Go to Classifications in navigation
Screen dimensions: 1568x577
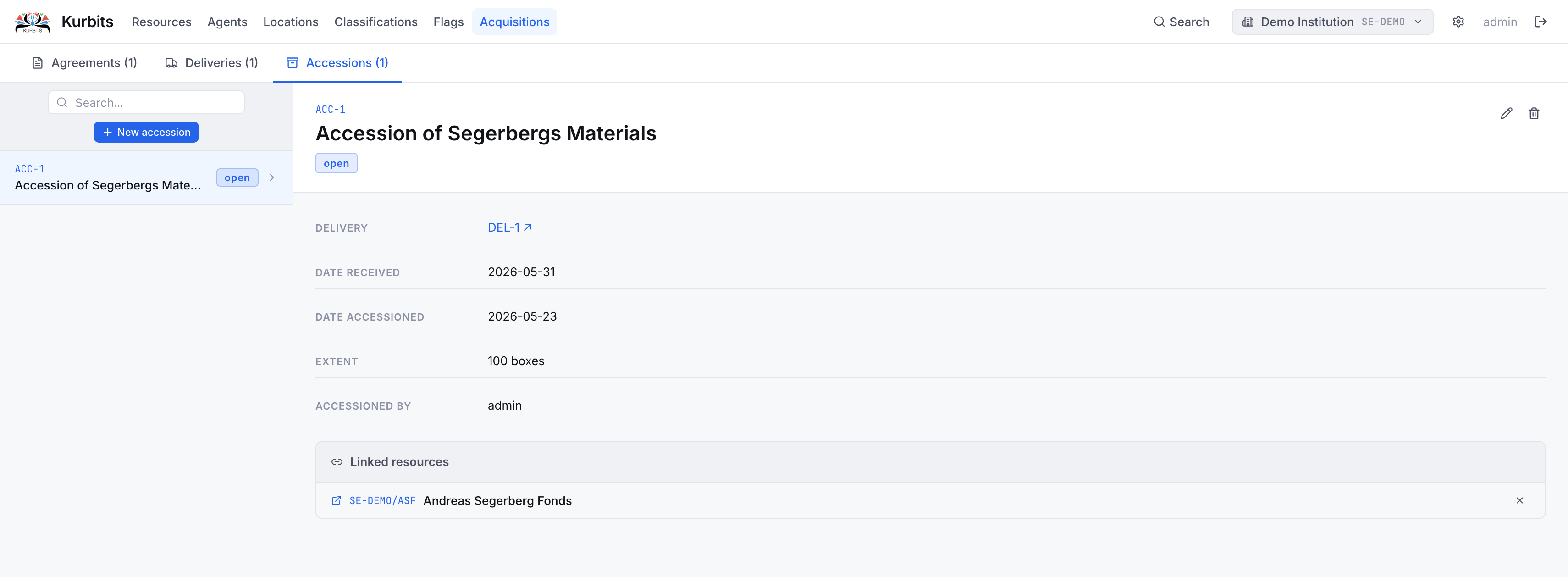coord(375,22)
